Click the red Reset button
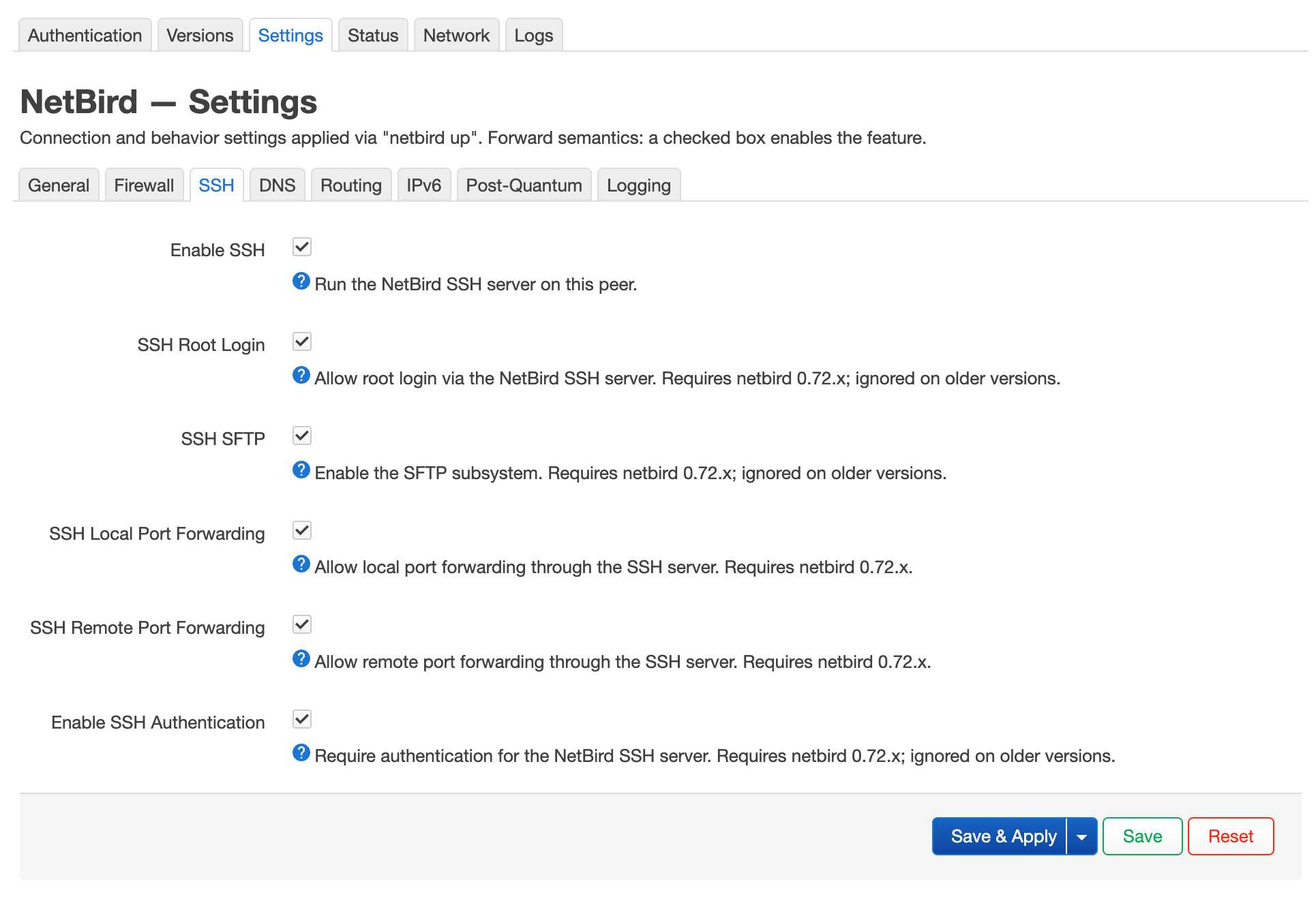This screenshot has height=916, width=1316. [x=1231, y=836]
